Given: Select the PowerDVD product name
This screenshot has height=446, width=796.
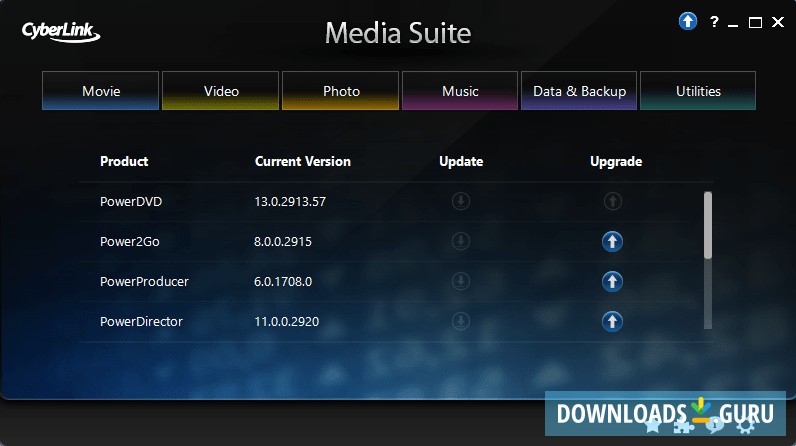Looking at the screenshot, I should pyautogui.click(x=131, y=201).
